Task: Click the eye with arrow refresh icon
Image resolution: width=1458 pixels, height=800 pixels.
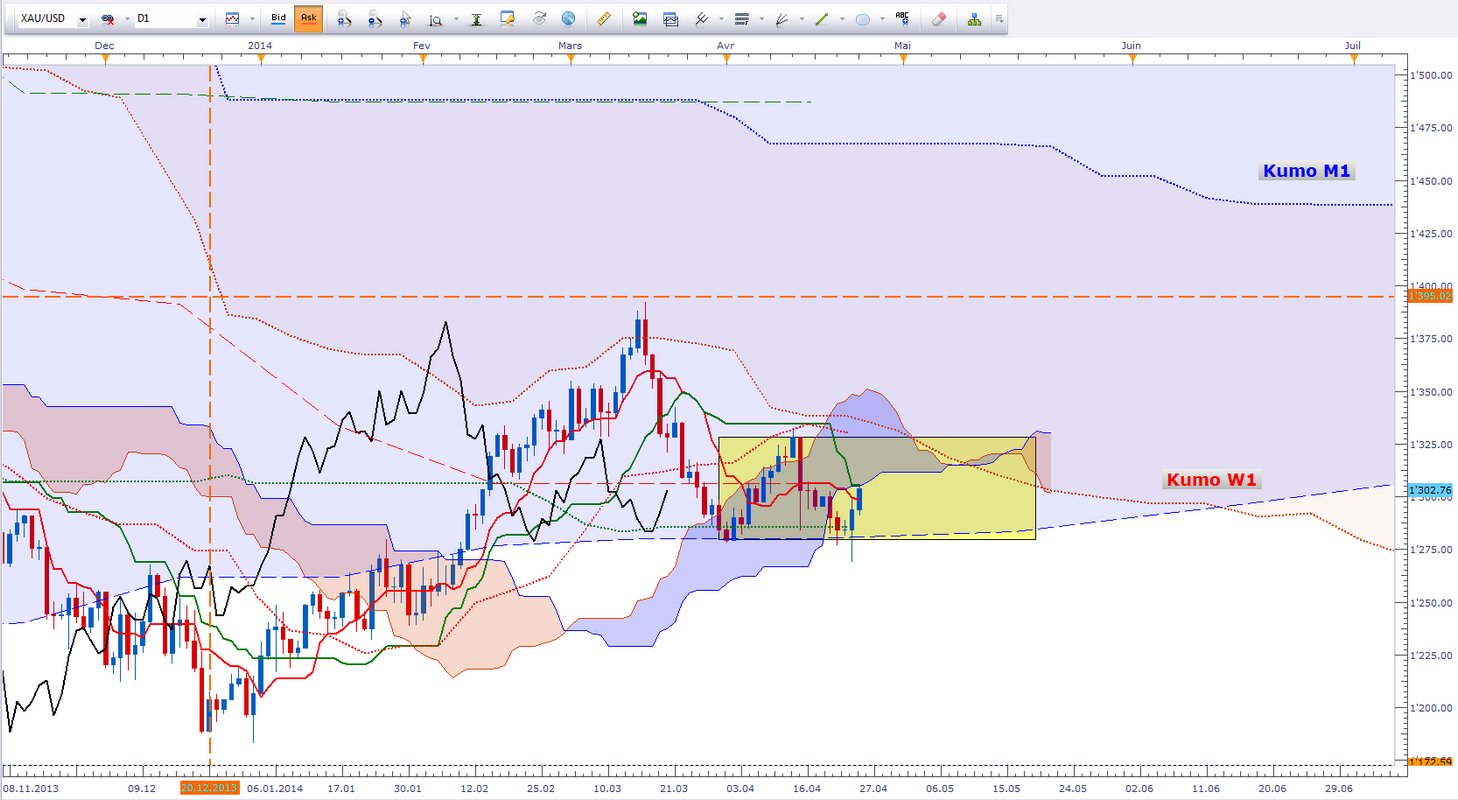Action: tap(538, 19)
